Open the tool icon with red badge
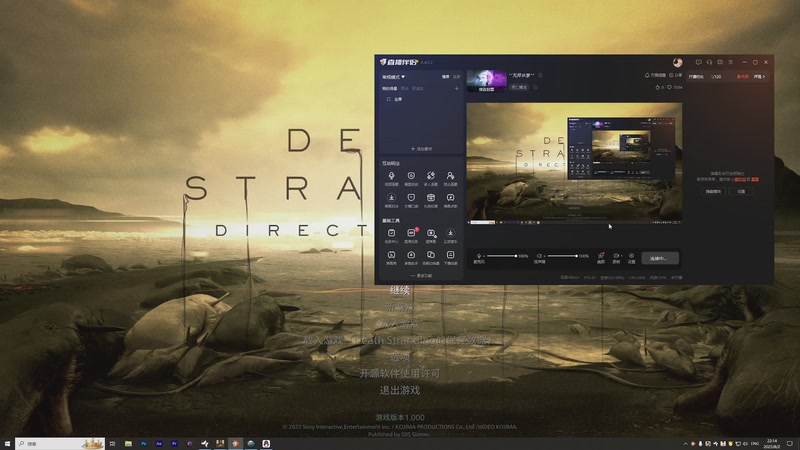The image size is (800, 450). pyautogui.click(x=411, y=235)
